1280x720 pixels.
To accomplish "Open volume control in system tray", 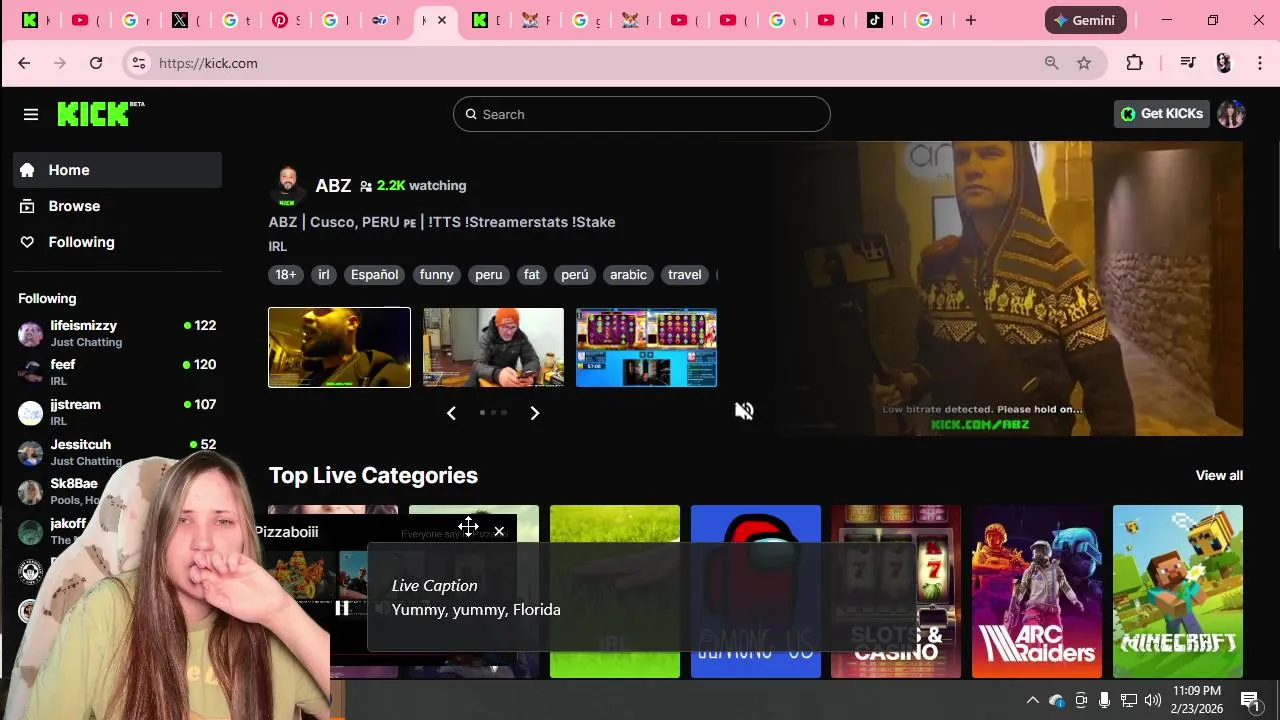I will [1153, 700].
